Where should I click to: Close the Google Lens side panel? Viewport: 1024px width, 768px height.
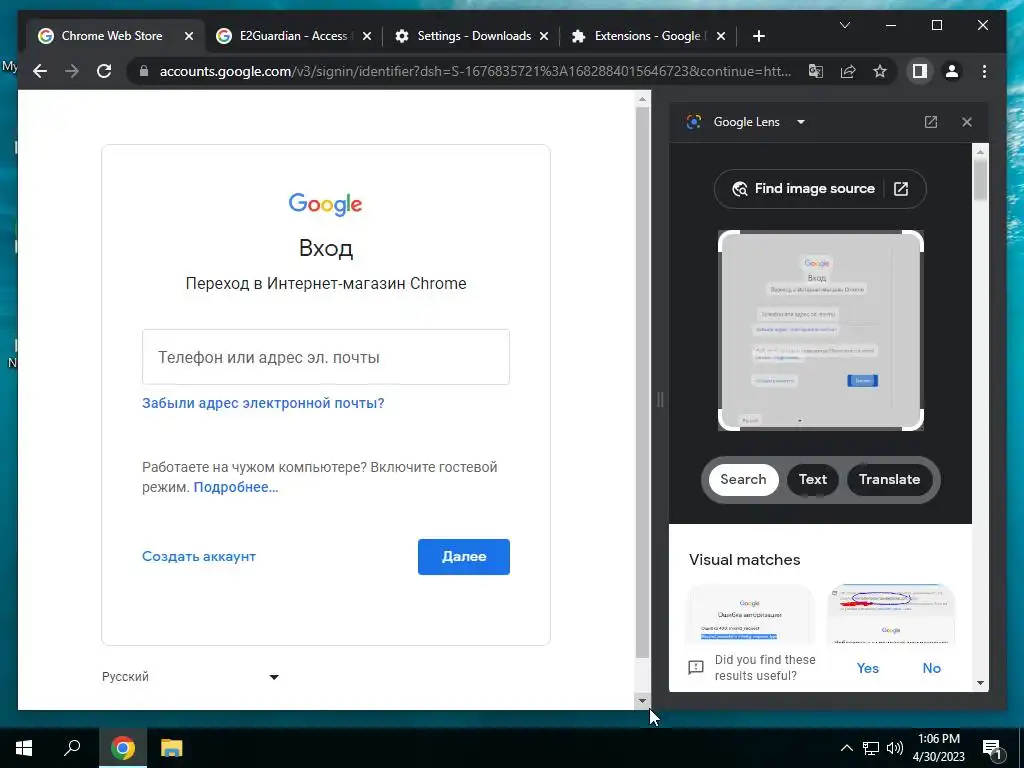pyautogui.click(x=967, y=122)
